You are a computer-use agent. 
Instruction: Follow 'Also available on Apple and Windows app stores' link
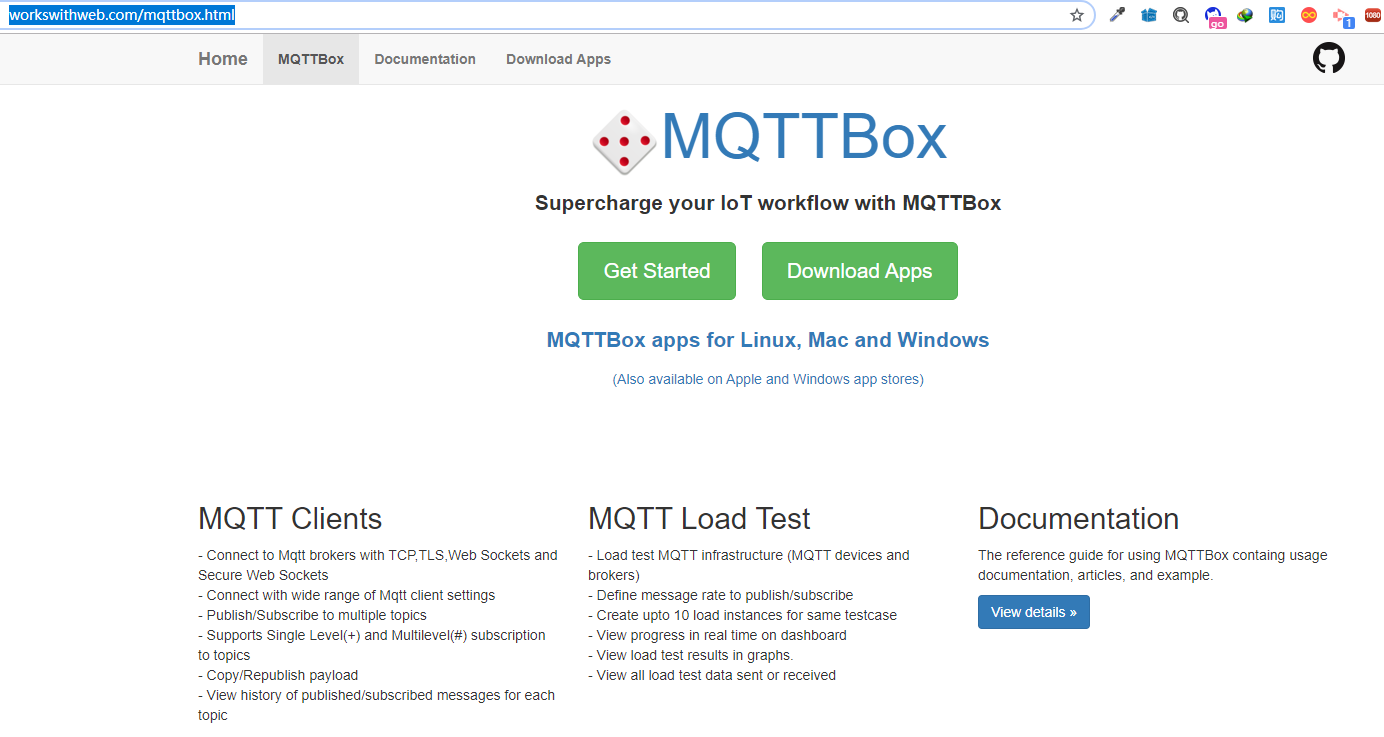(x=768, y=379)
